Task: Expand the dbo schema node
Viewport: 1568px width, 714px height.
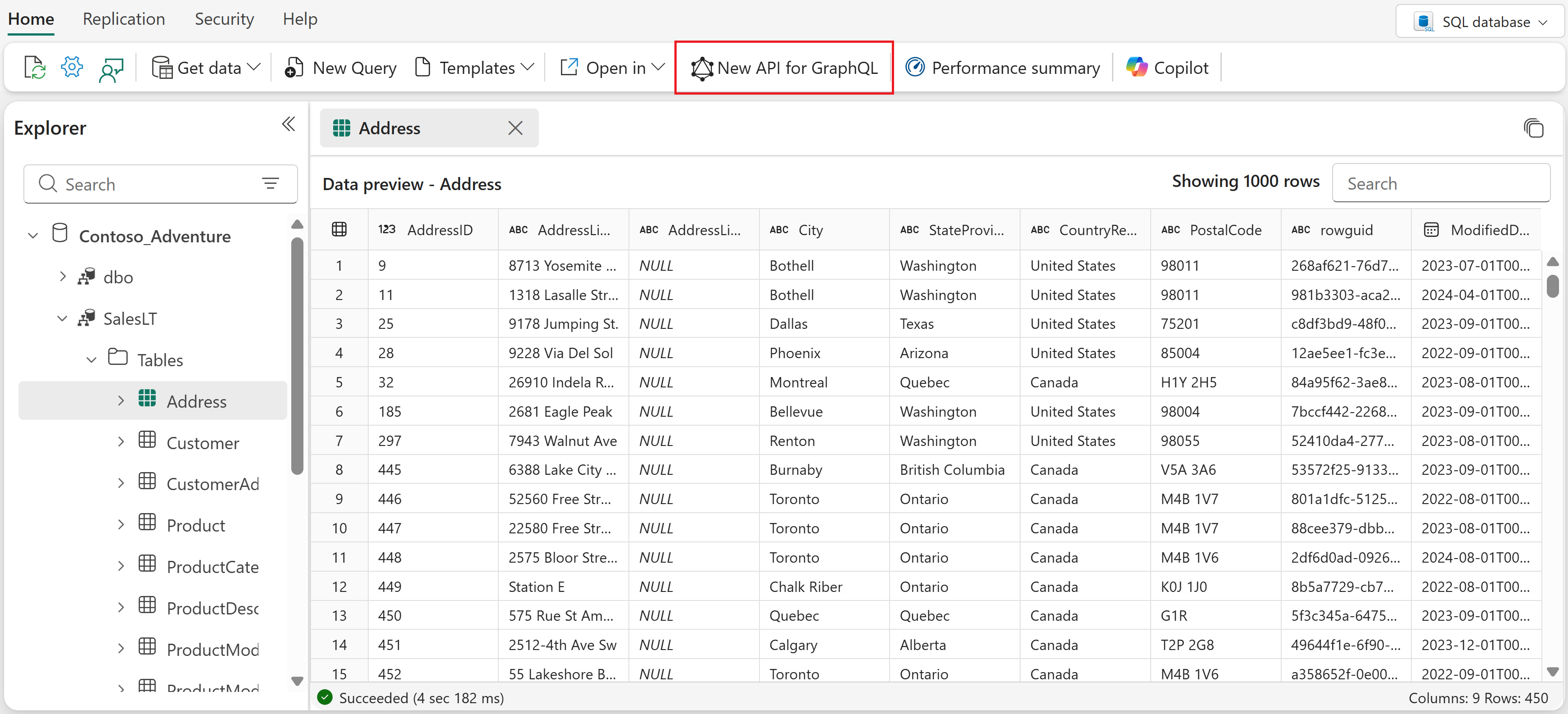Action: click(x=63, y=277)
